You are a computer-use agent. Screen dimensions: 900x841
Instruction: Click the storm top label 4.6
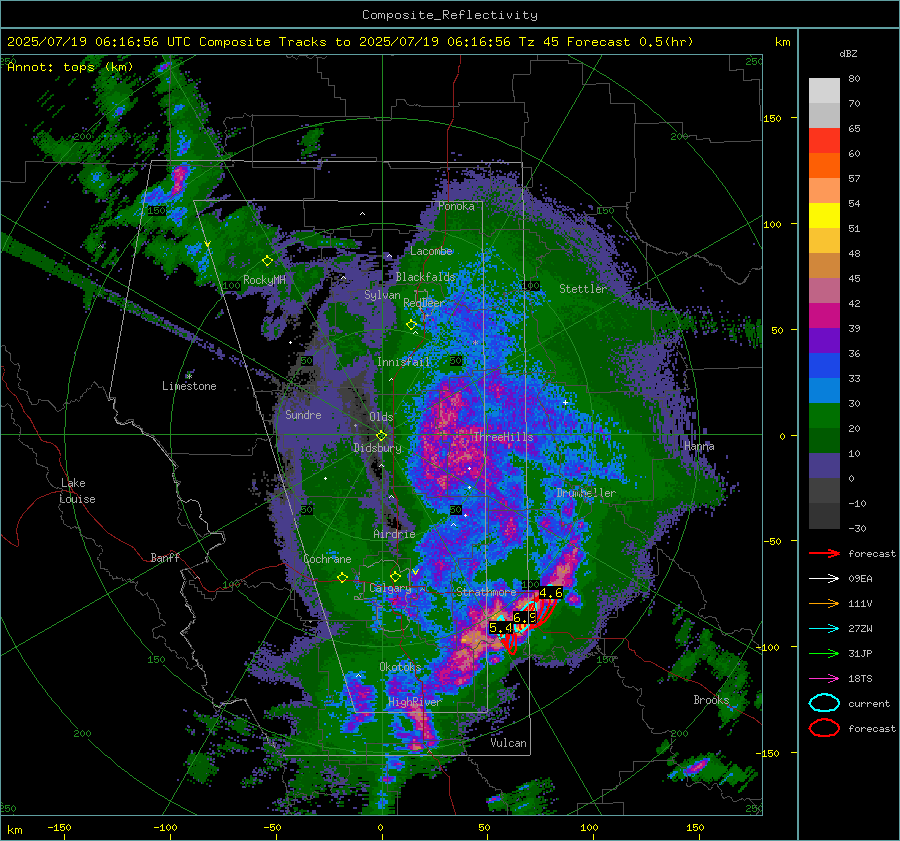coord(550,592)
